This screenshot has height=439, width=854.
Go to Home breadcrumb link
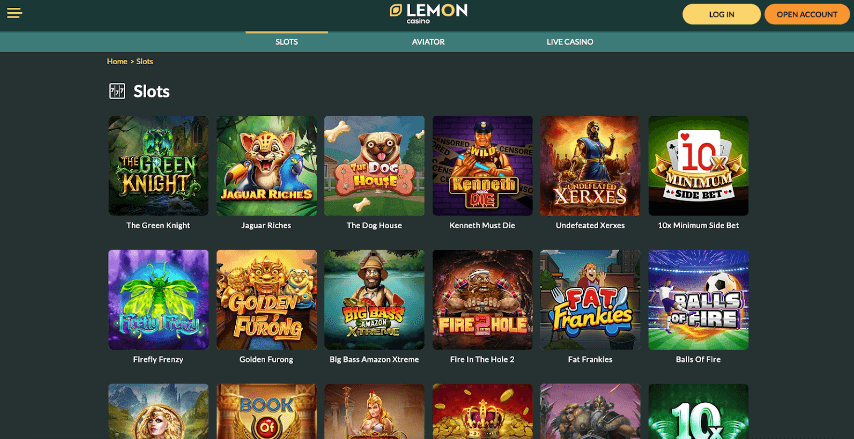click(x=117, y=62)
